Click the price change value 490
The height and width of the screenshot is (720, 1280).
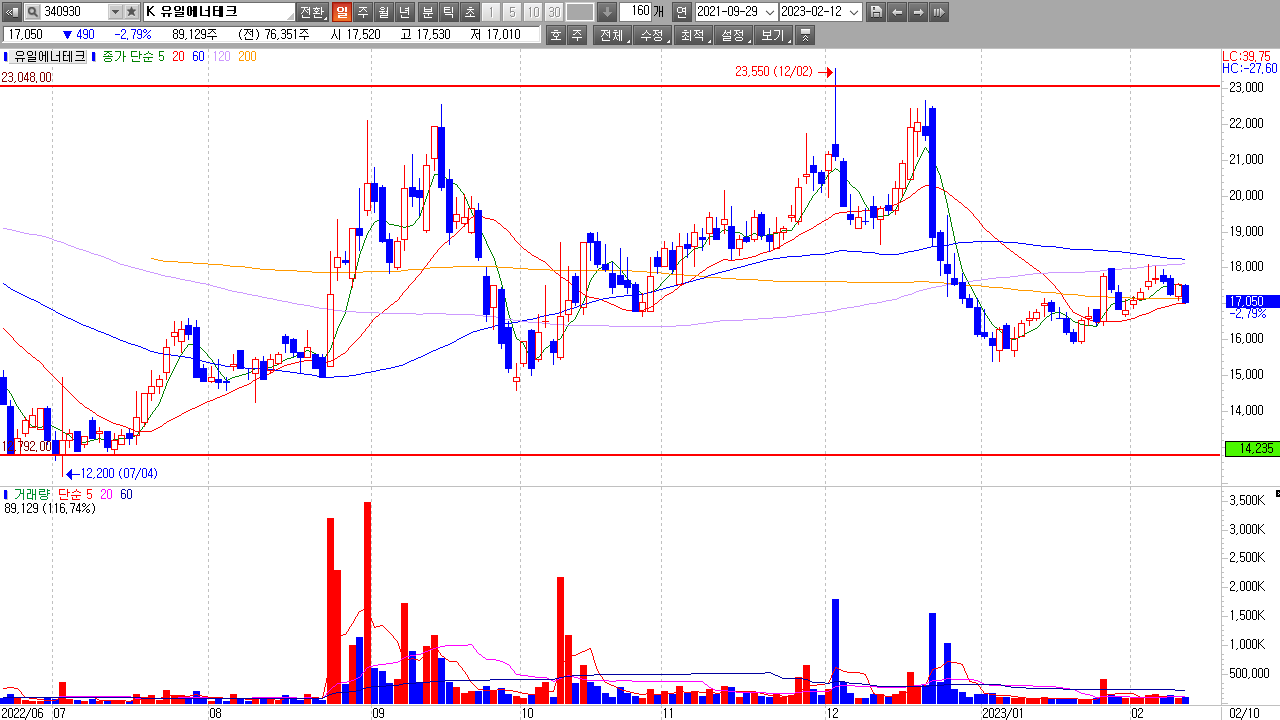click(85, 35)
